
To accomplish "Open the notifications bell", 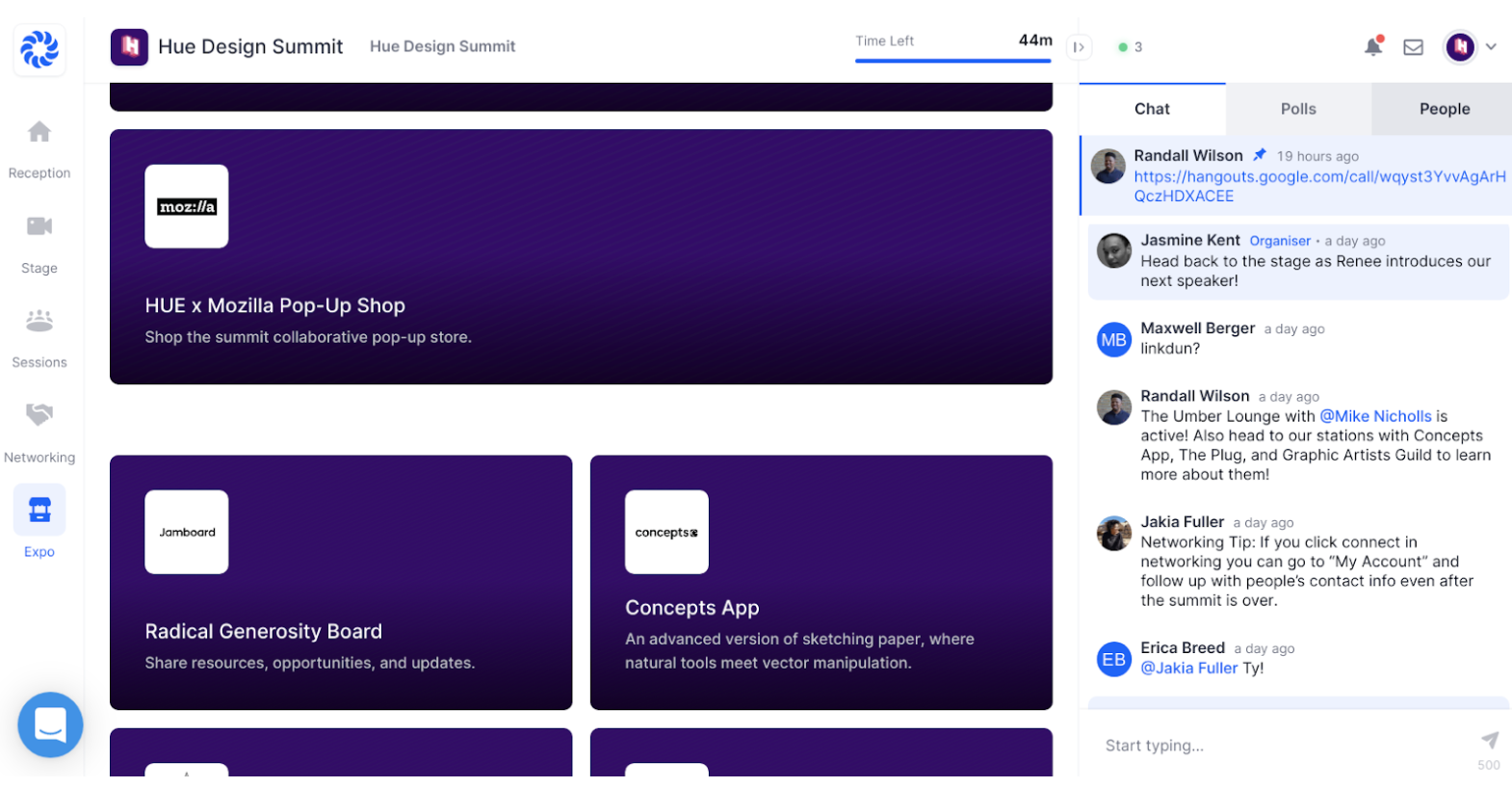I will click(1373, 46).
